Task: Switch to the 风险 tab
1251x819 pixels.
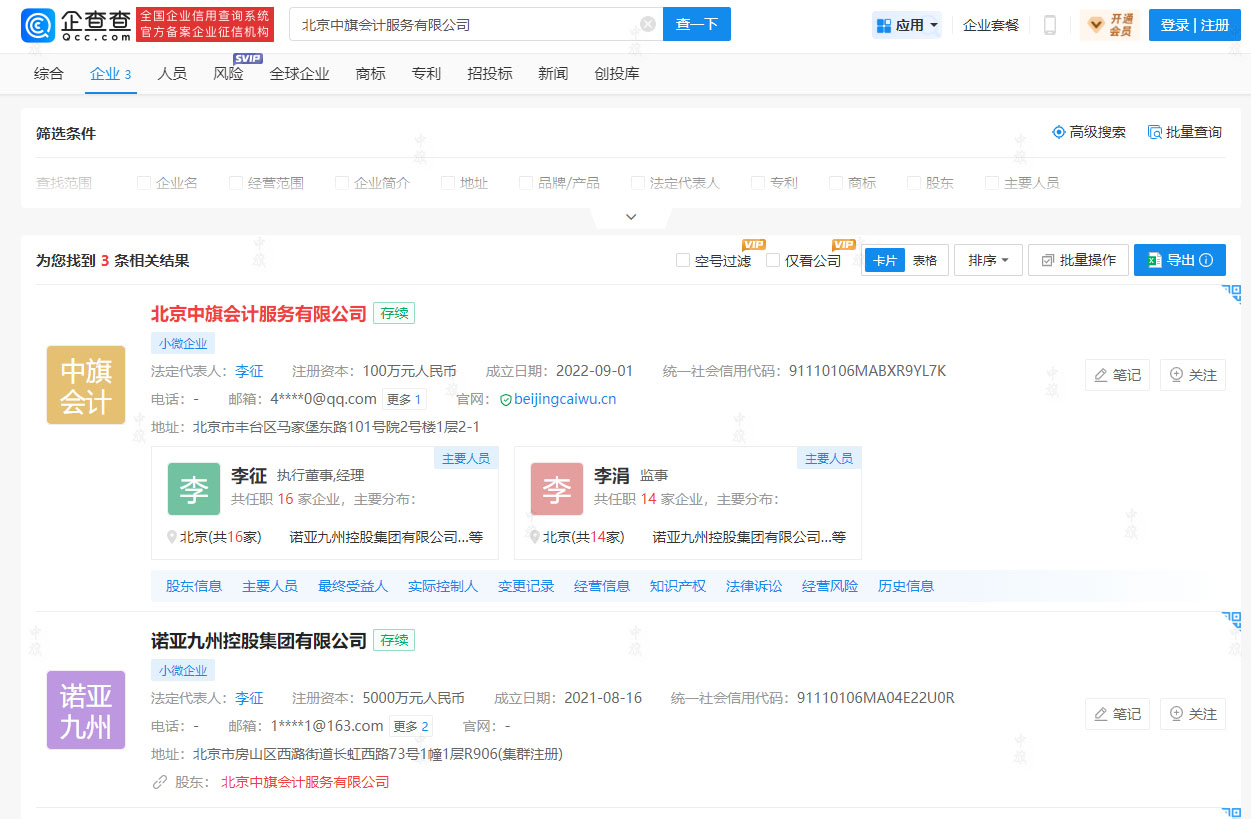Action: [228, 73]
